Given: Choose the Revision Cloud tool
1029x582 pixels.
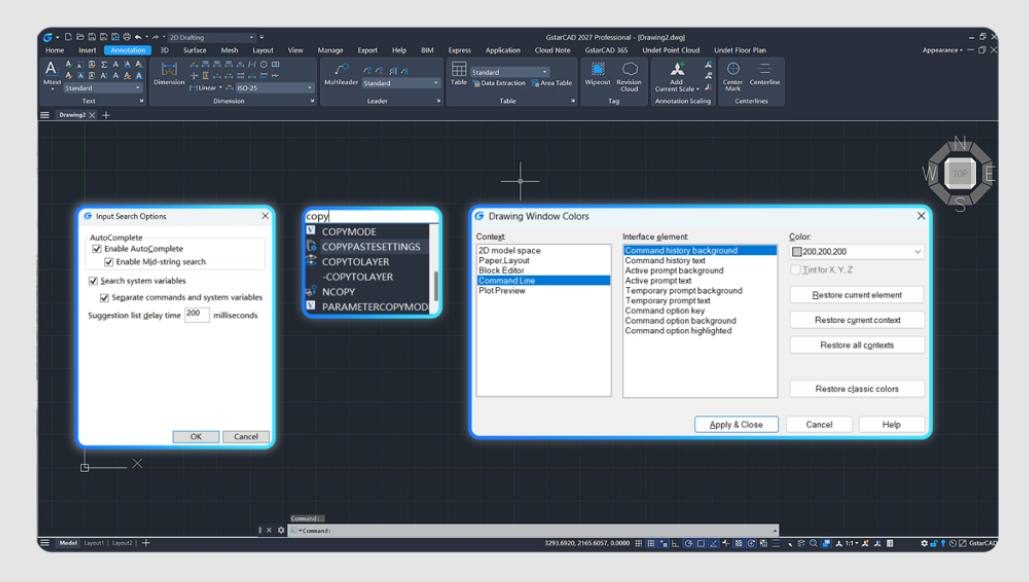Looking at the screenshot, I should (x=629, y=76).
